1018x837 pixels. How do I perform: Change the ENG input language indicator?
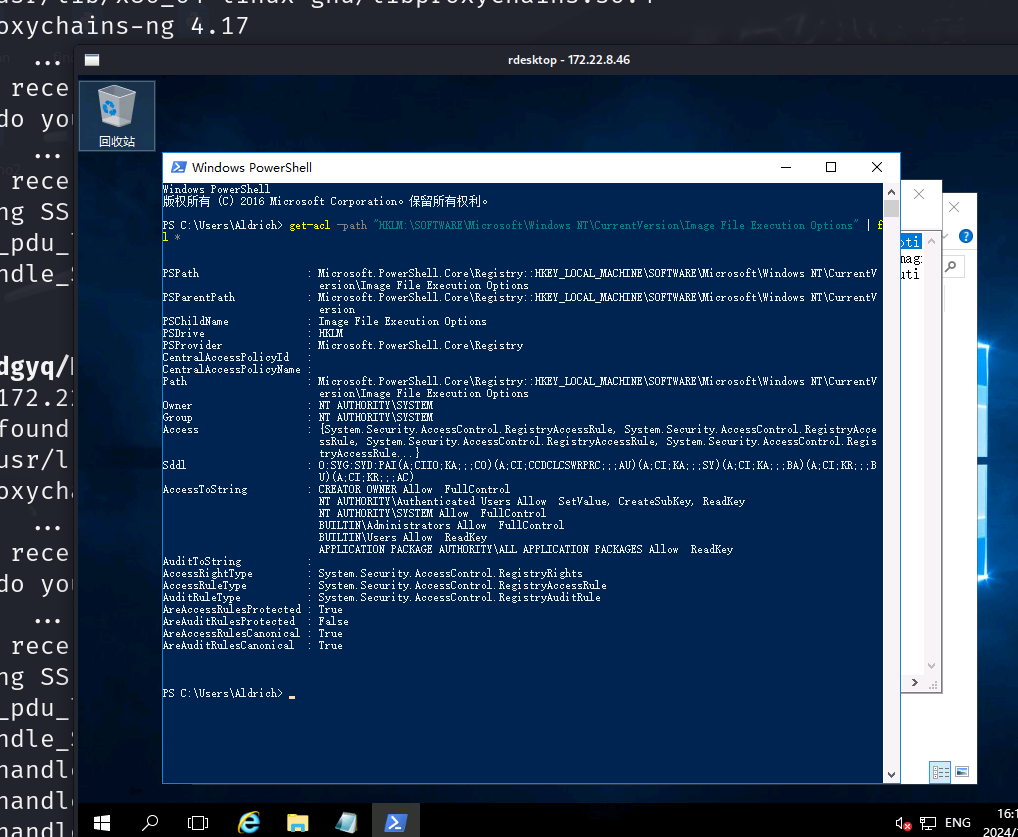pos(958,823)
